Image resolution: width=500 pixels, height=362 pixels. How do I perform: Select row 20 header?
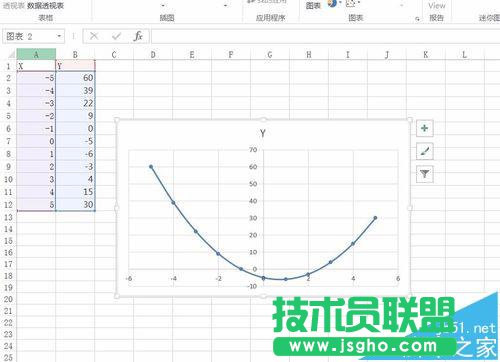[x=8, y=299]
